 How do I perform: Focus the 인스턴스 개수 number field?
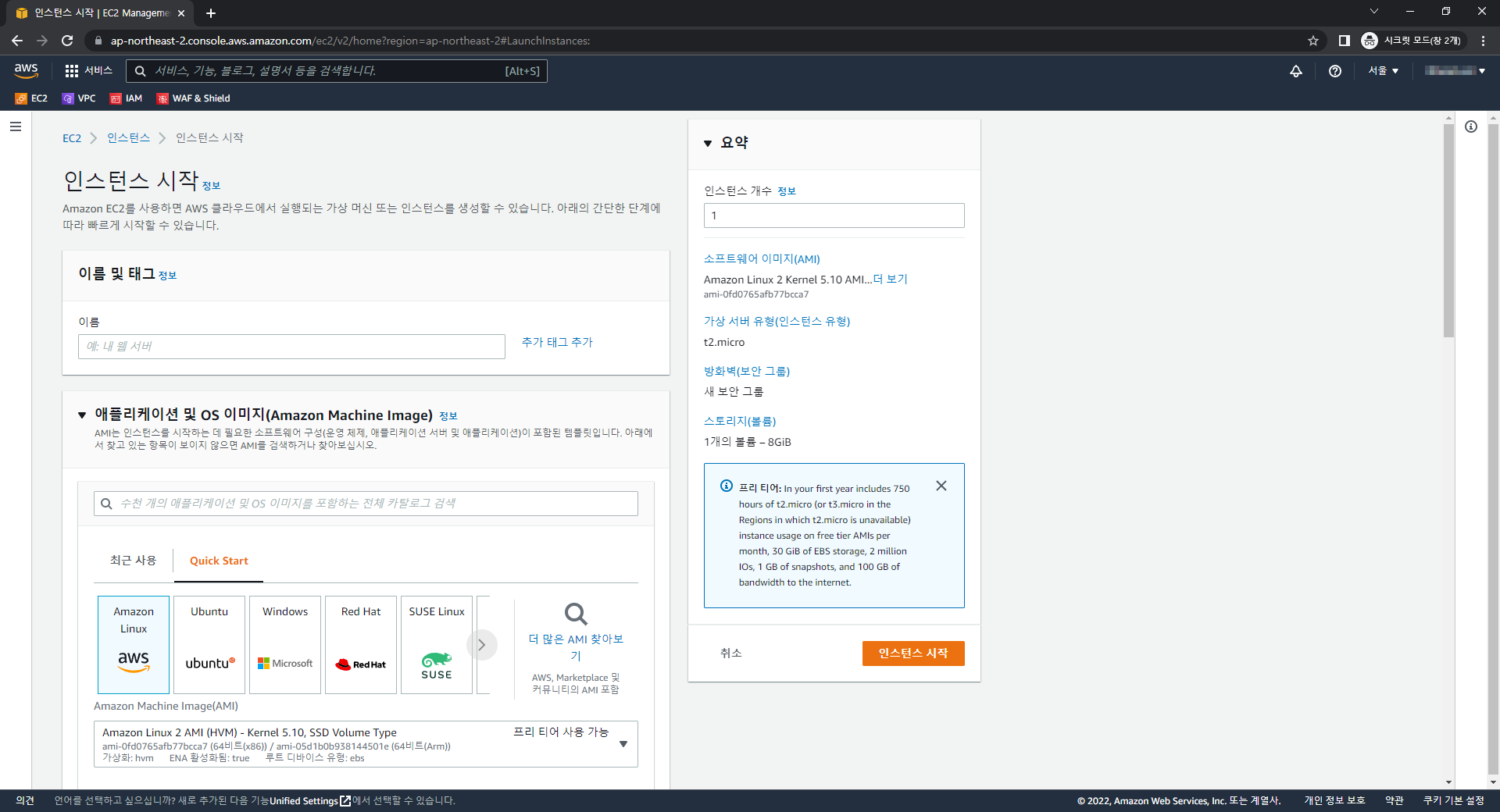pos(834,215)
